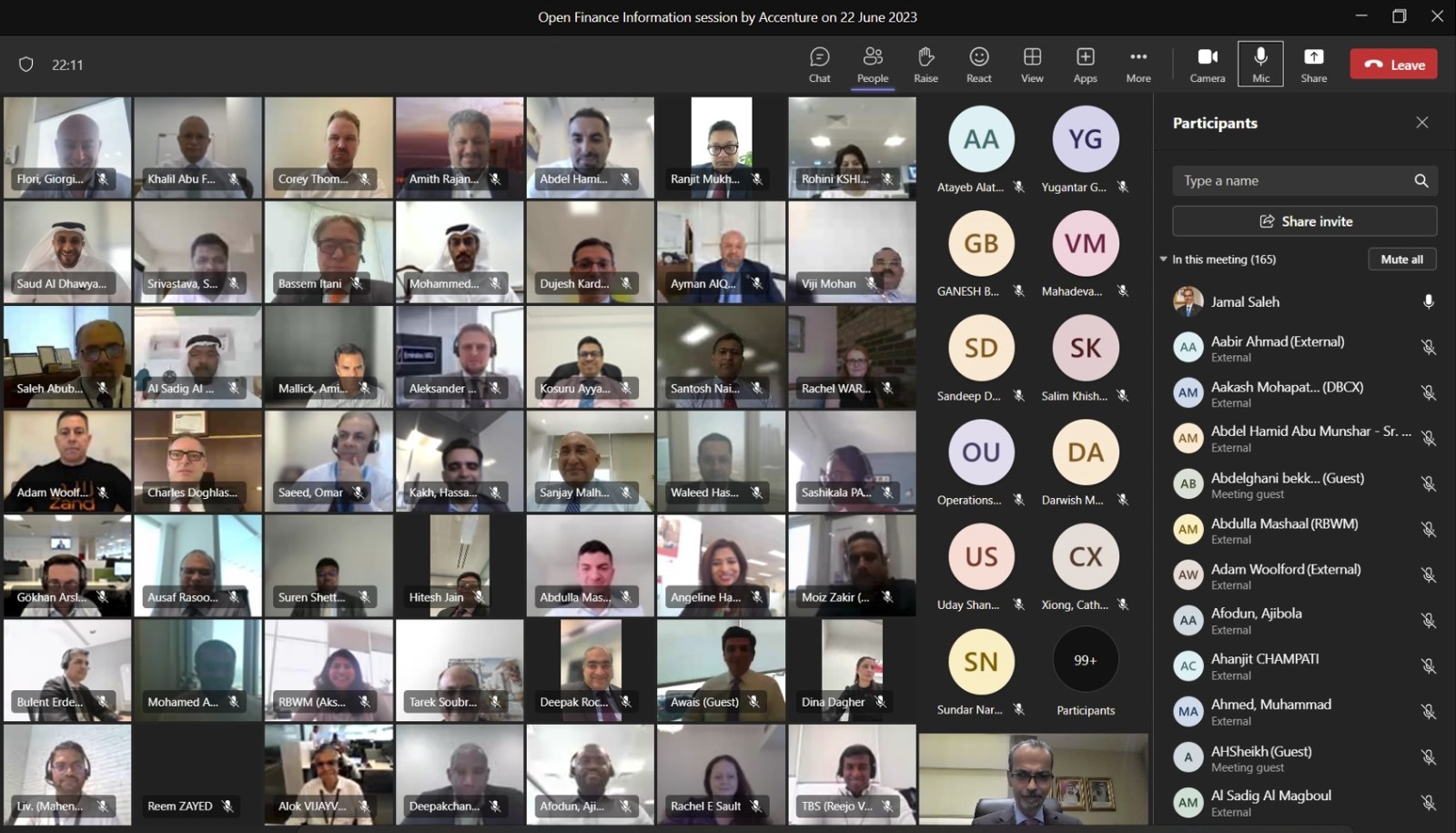Open the Apps menu
Viewport: 1456px width, 833px height.
[x=1085, y=65]
